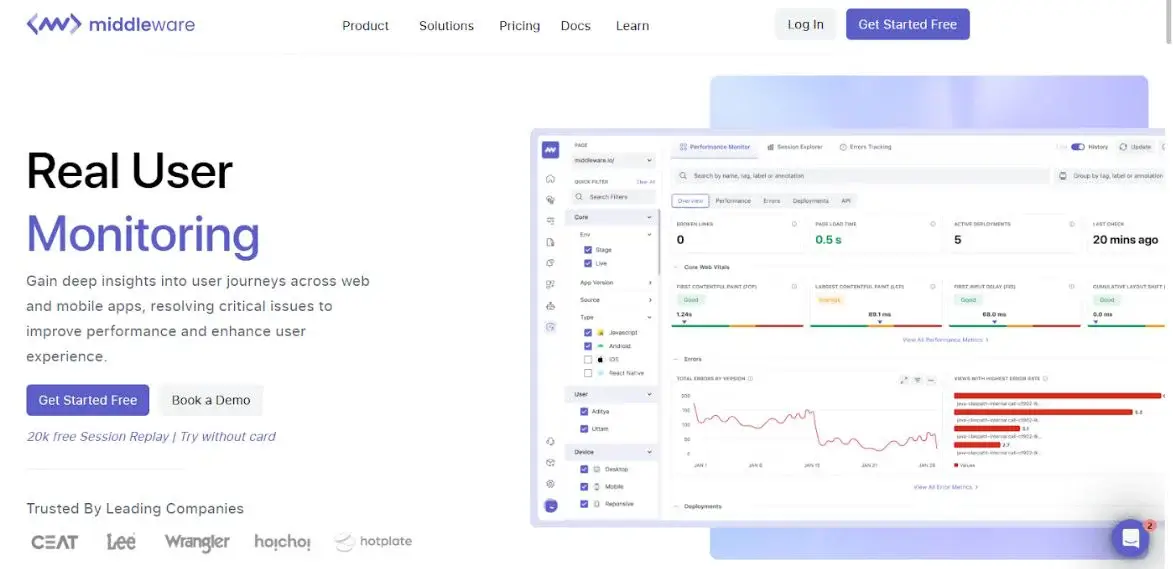Open the Docs link in header
The height and width of the screenshot is (569, 1173).
pyautogui.click(x=575, y=25)
